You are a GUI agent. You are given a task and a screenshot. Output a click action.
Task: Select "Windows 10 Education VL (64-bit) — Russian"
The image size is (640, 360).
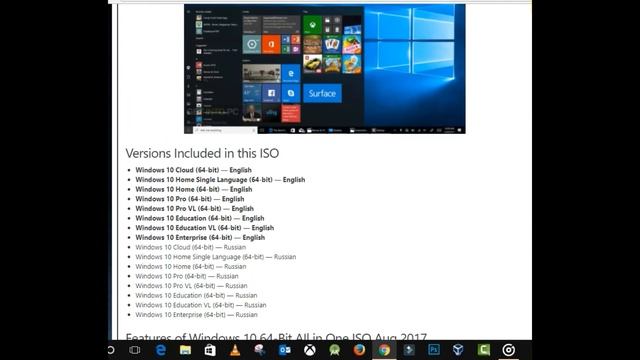[201, 305]
